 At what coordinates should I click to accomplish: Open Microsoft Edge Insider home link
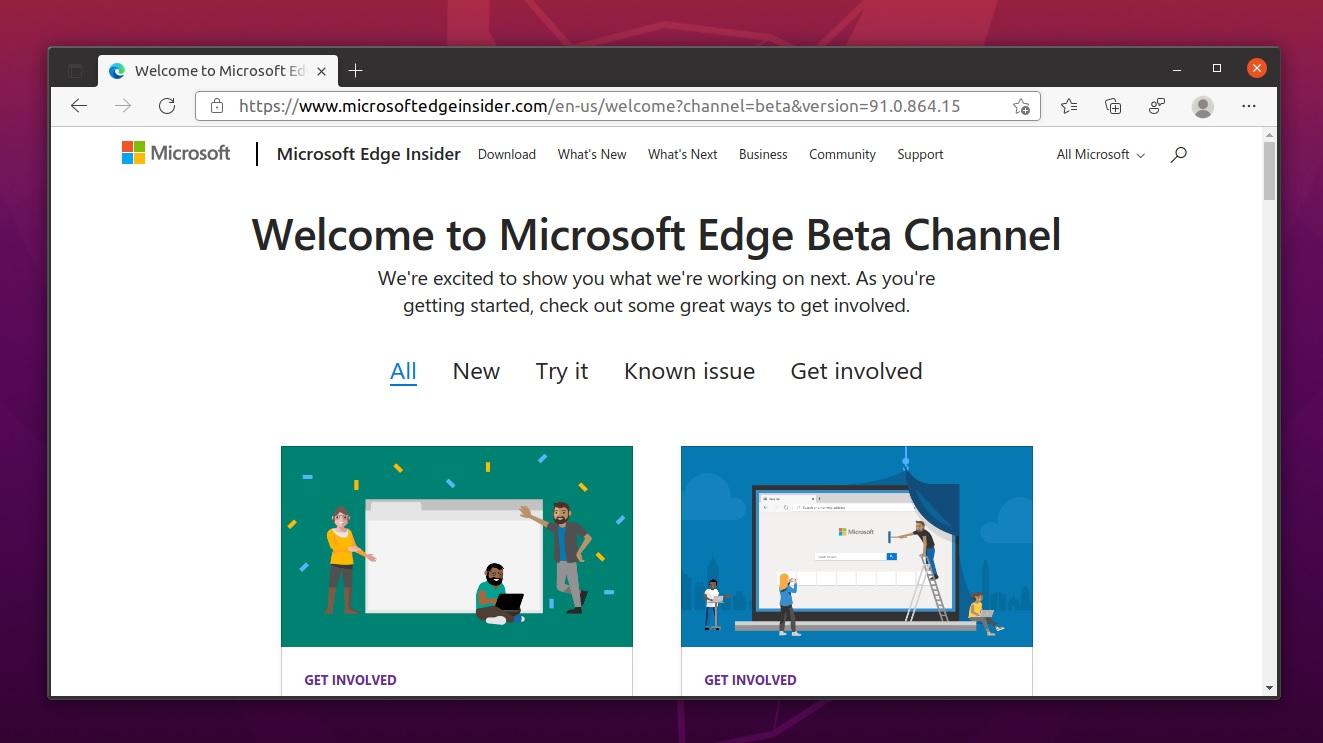click(x=369, y=154)
